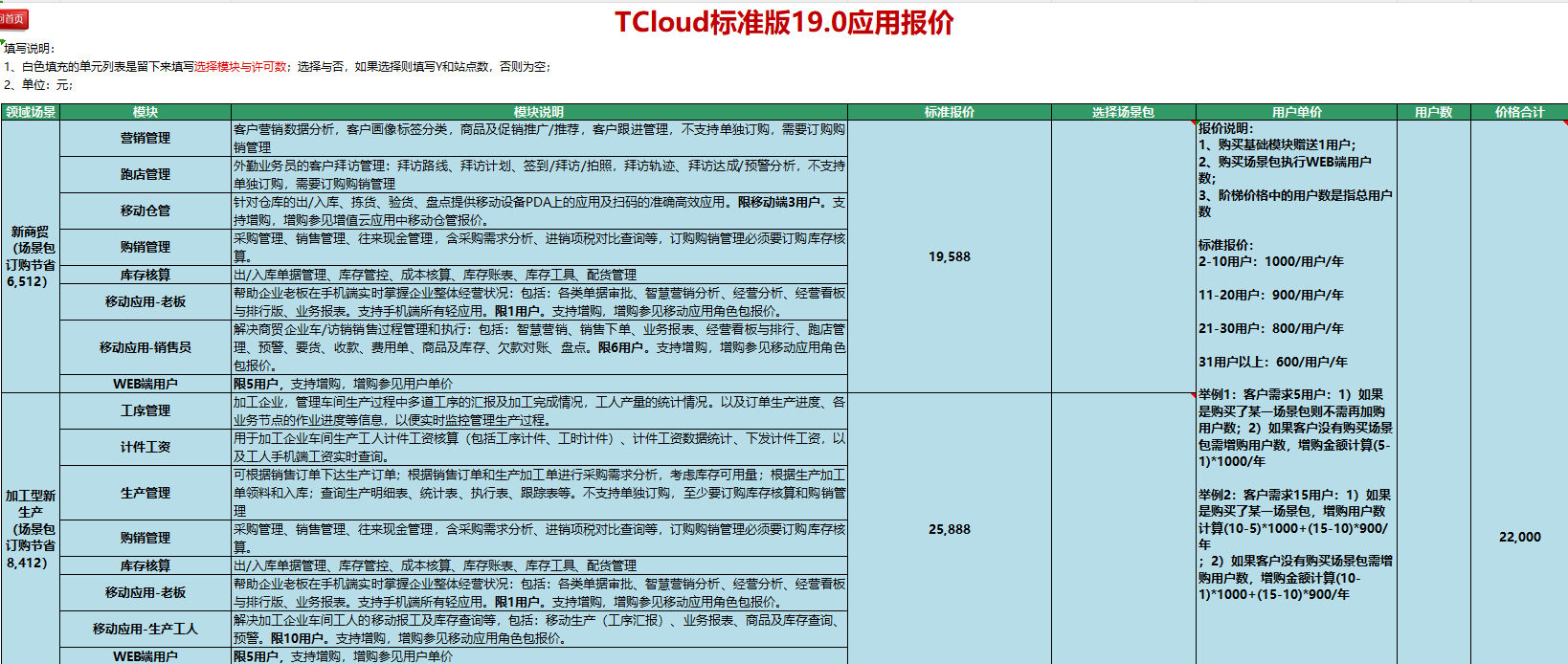Image resolution: width=1568 pixels, height=664 pixels.
Task: Click the 举例2 example text
Action: pos(1295,544)
